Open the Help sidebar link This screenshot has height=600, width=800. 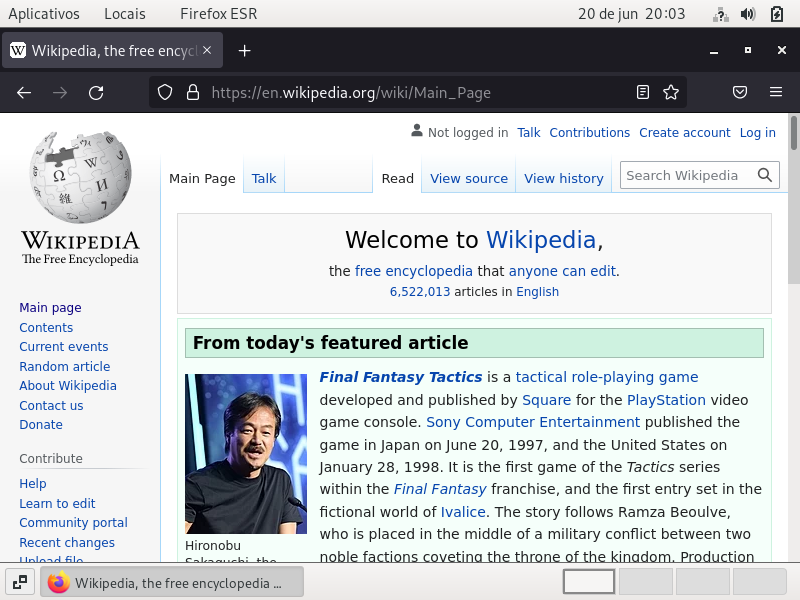[x=33, y=484]
